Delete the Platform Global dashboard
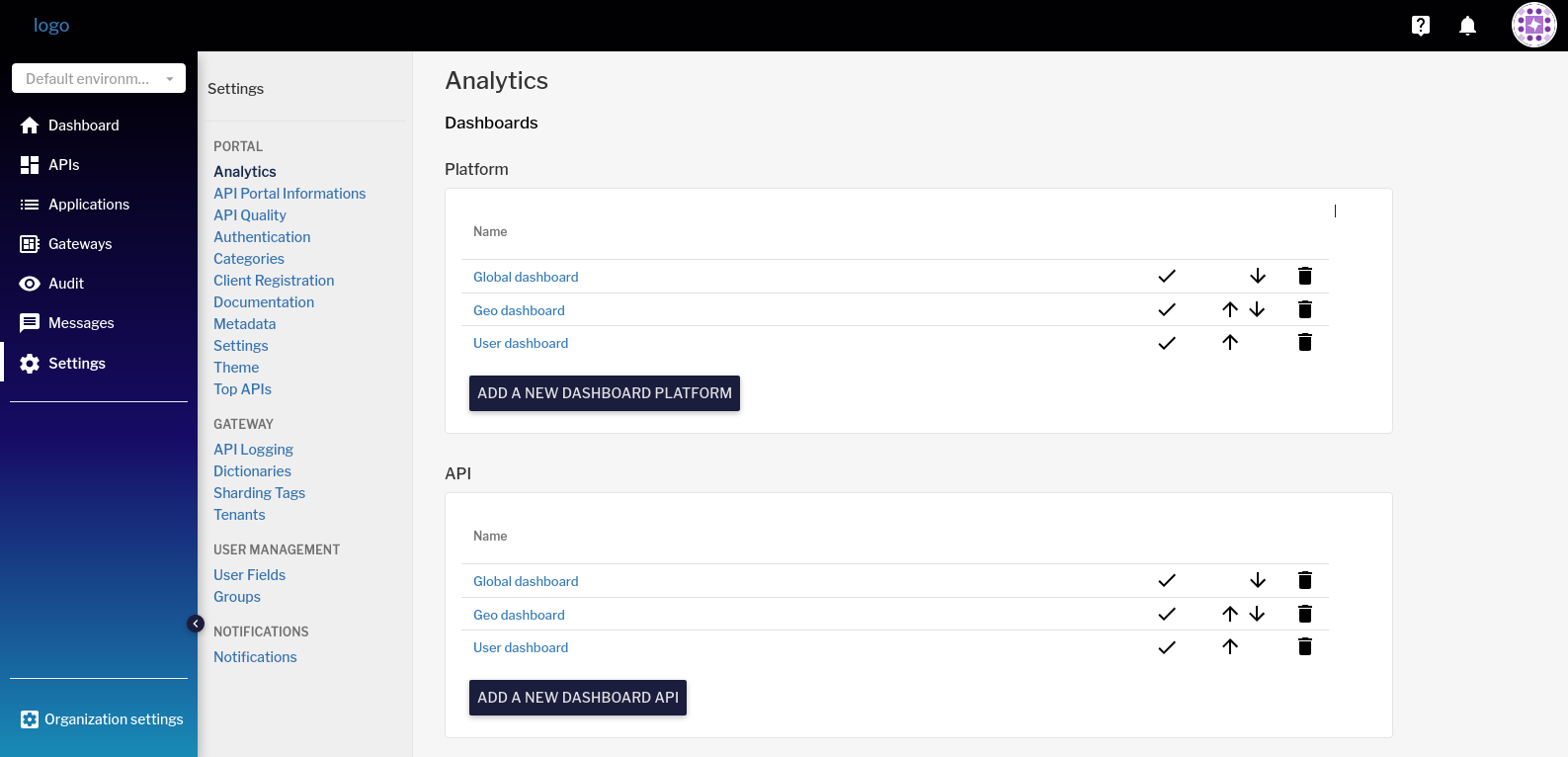This screenshot has width=1568, height=757. (x=1304, y=276)
